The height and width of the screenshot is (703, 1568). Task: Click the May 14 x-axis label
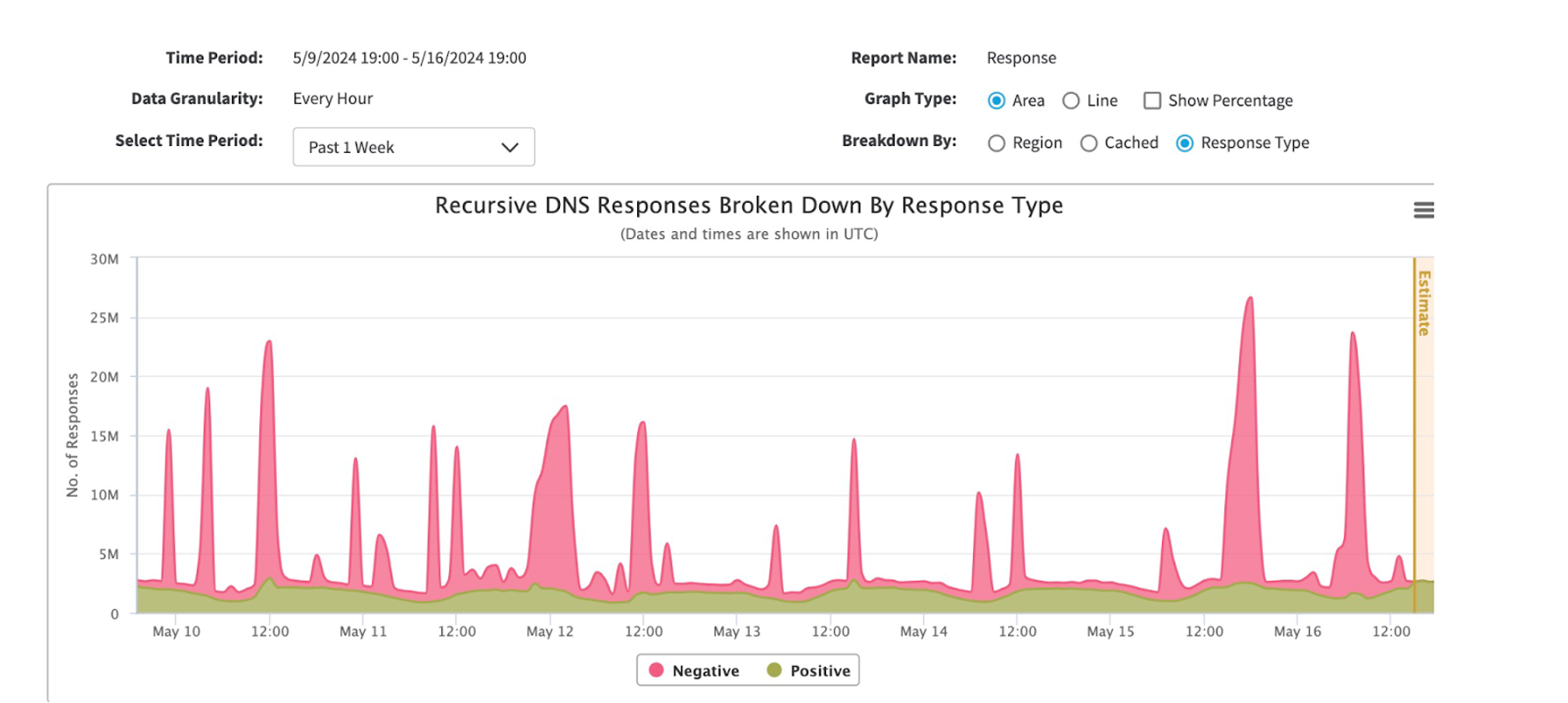coord(924,631)
